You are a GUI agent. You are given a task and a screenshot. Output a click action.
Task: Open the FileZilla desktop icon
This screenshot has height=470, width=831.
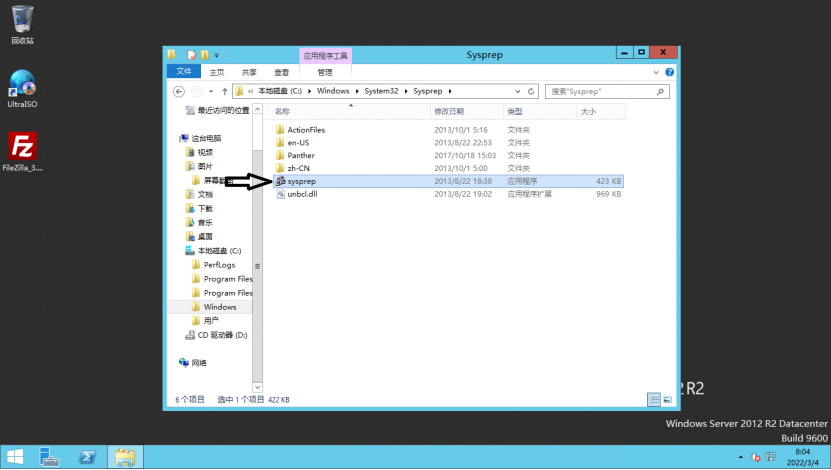22,152
